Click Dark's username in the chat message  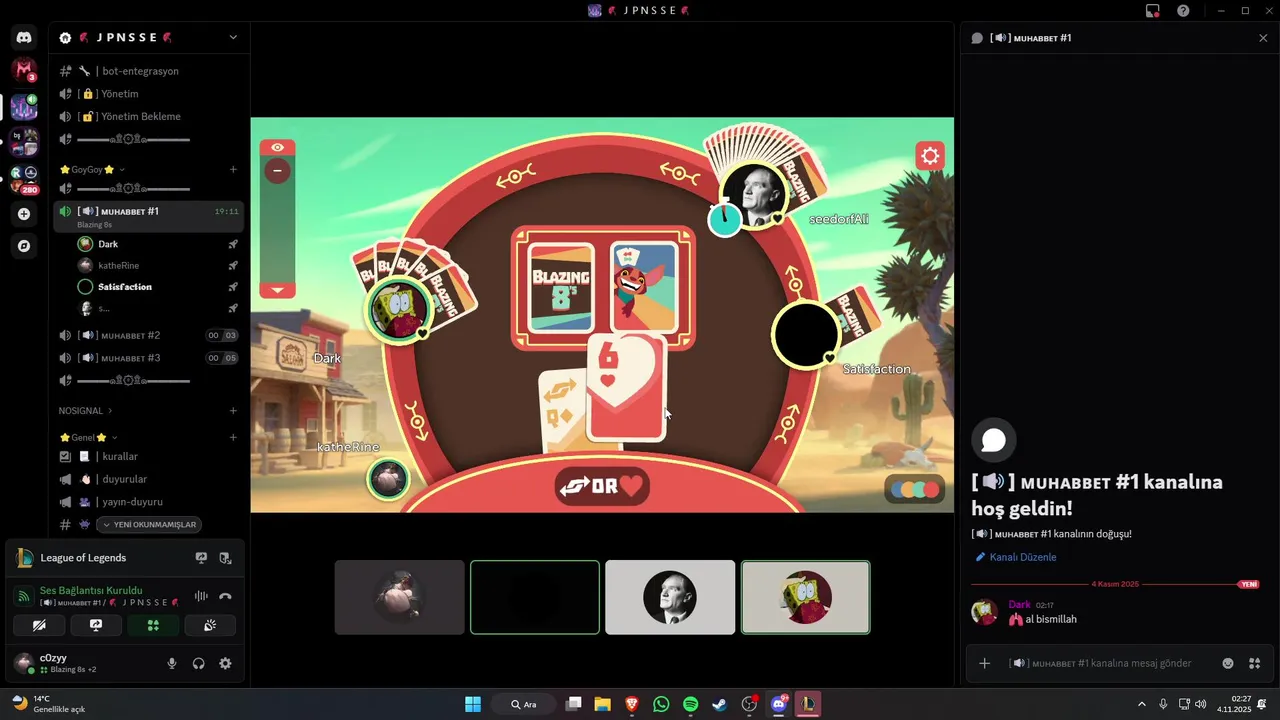1019,605
